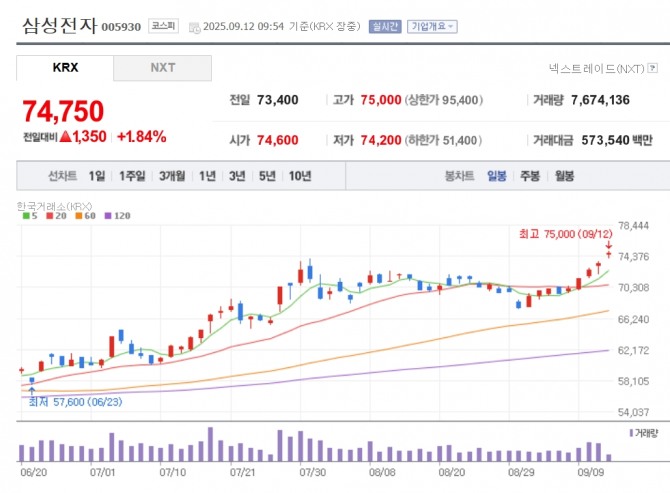Click the red up-arrow next to 1,350

[x=65, y=136]
